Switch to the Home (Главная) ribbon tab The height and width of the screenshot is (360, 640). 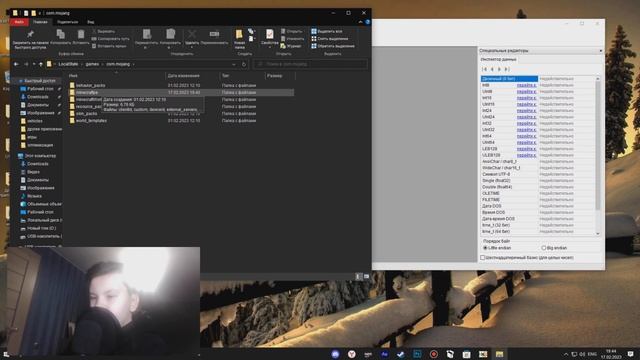coord(40,22)
